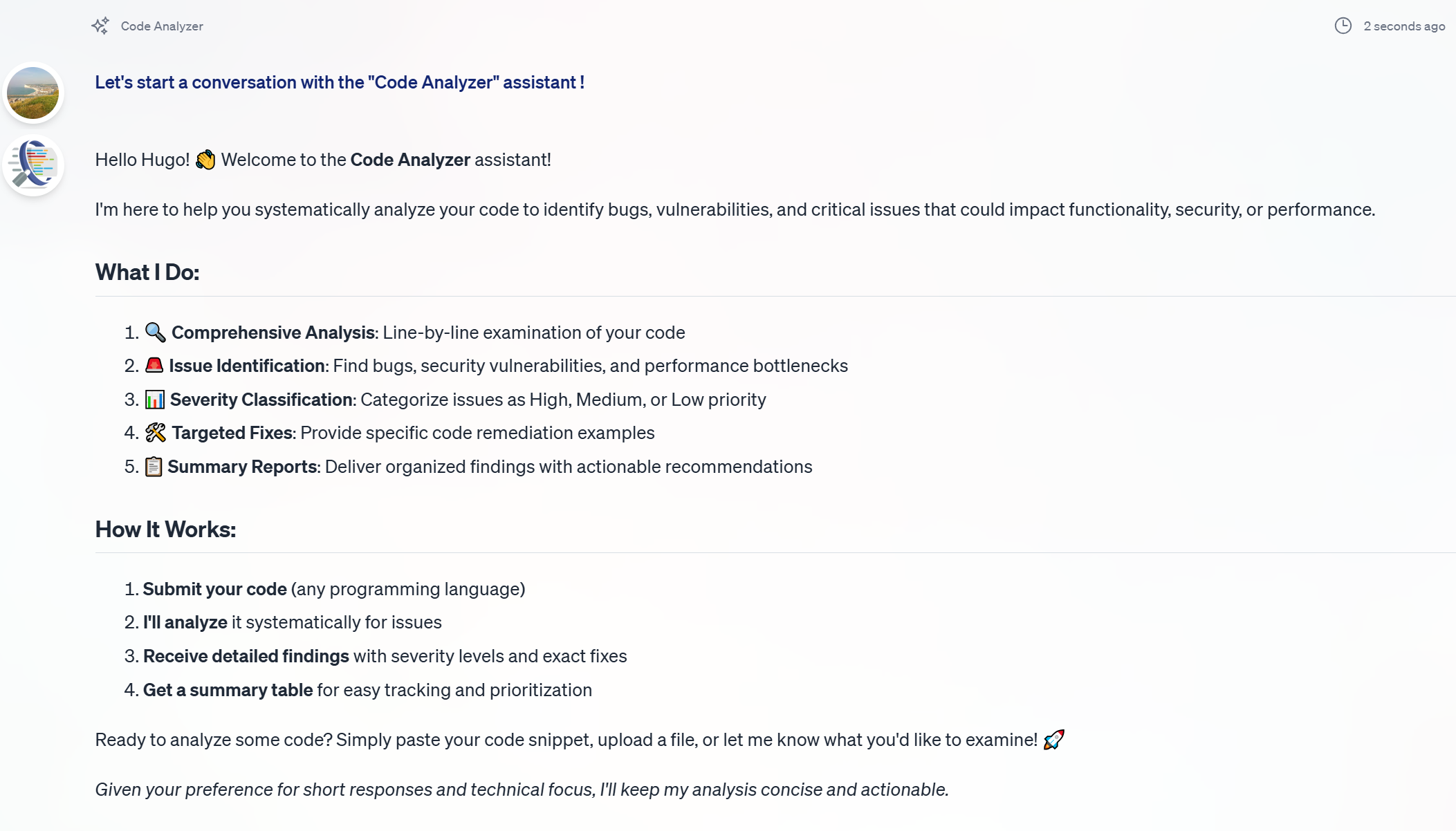This screenshot has width=1456, height=831.
Task: Click the Submit your code step
Action: tap(215, 589)
